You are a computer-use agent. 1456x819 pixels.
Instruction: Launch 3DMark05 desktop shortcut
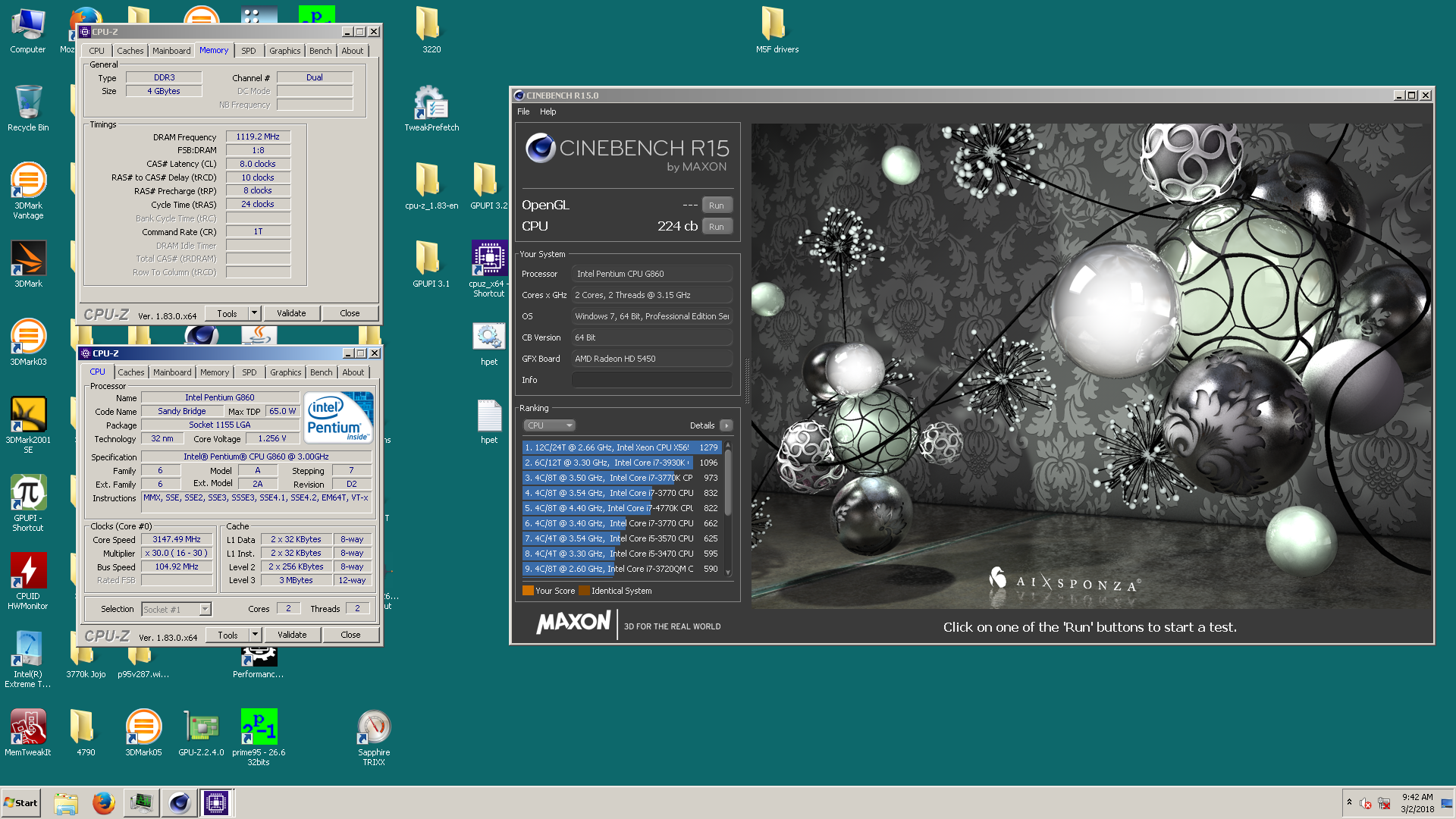143,732
